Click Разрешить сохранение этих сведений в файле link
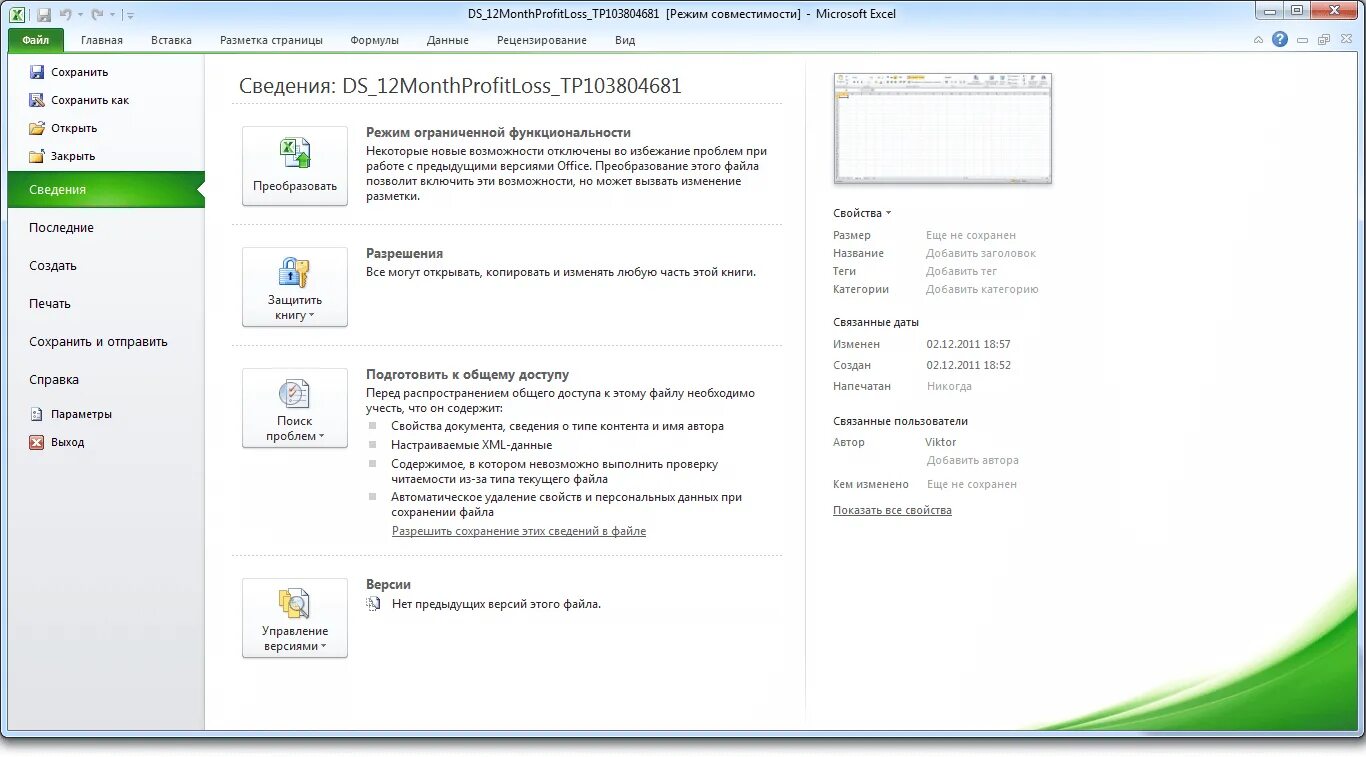Screen dimensions: 1366x757 519,531
